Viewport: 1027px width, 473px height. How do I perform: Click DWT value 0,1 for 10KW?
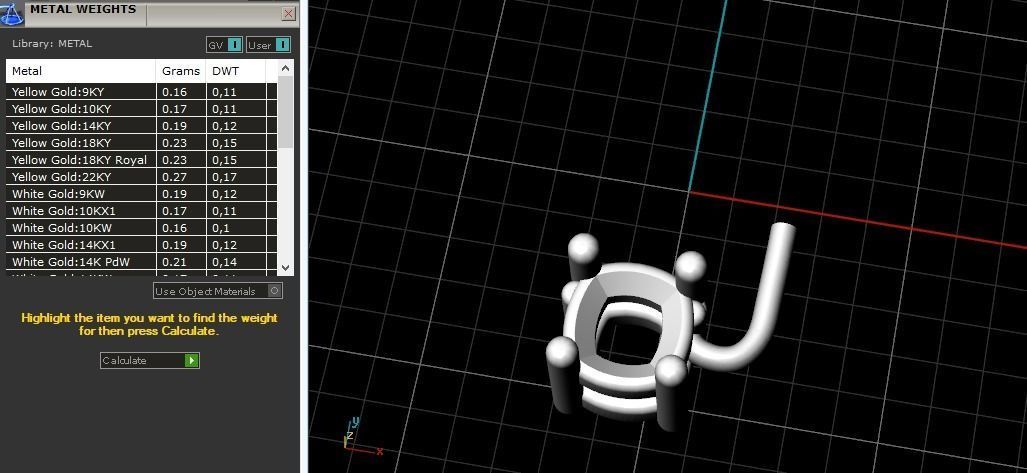(221, 228)
